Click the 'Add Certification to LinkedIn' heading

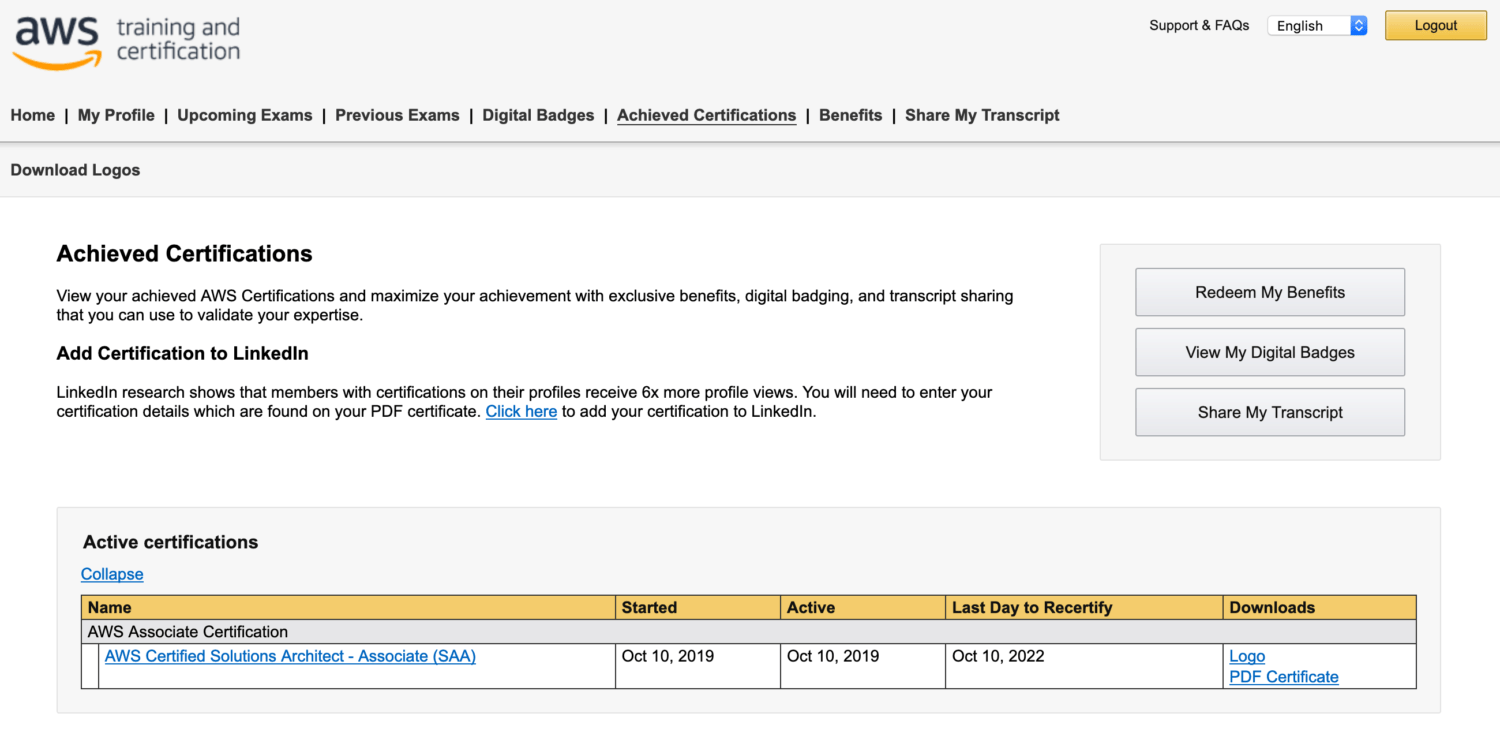pyautogui.click(x=183, y=353)
